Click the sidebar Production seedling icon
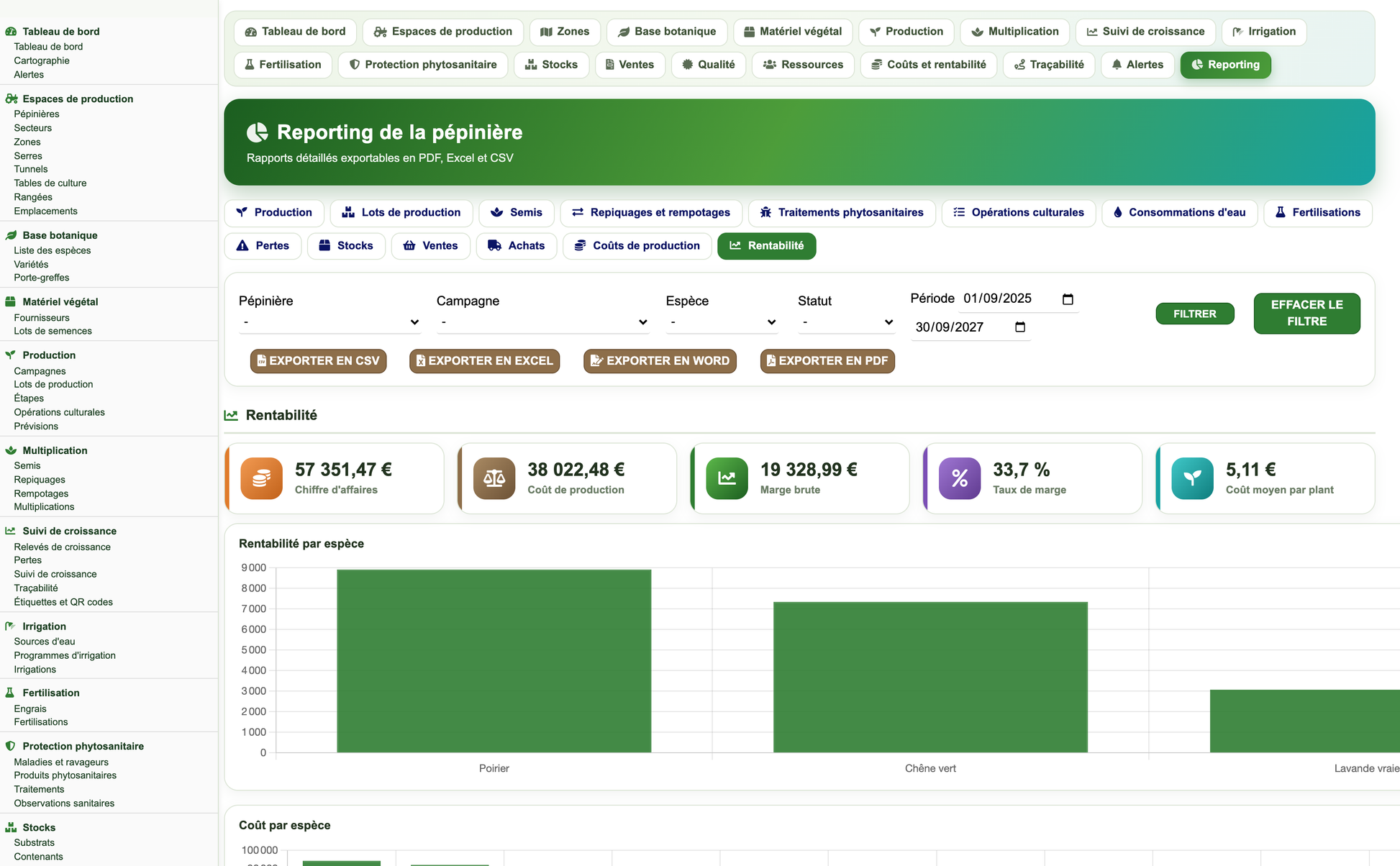Viewport: 1400px width, 866px height. coord(11,355)
